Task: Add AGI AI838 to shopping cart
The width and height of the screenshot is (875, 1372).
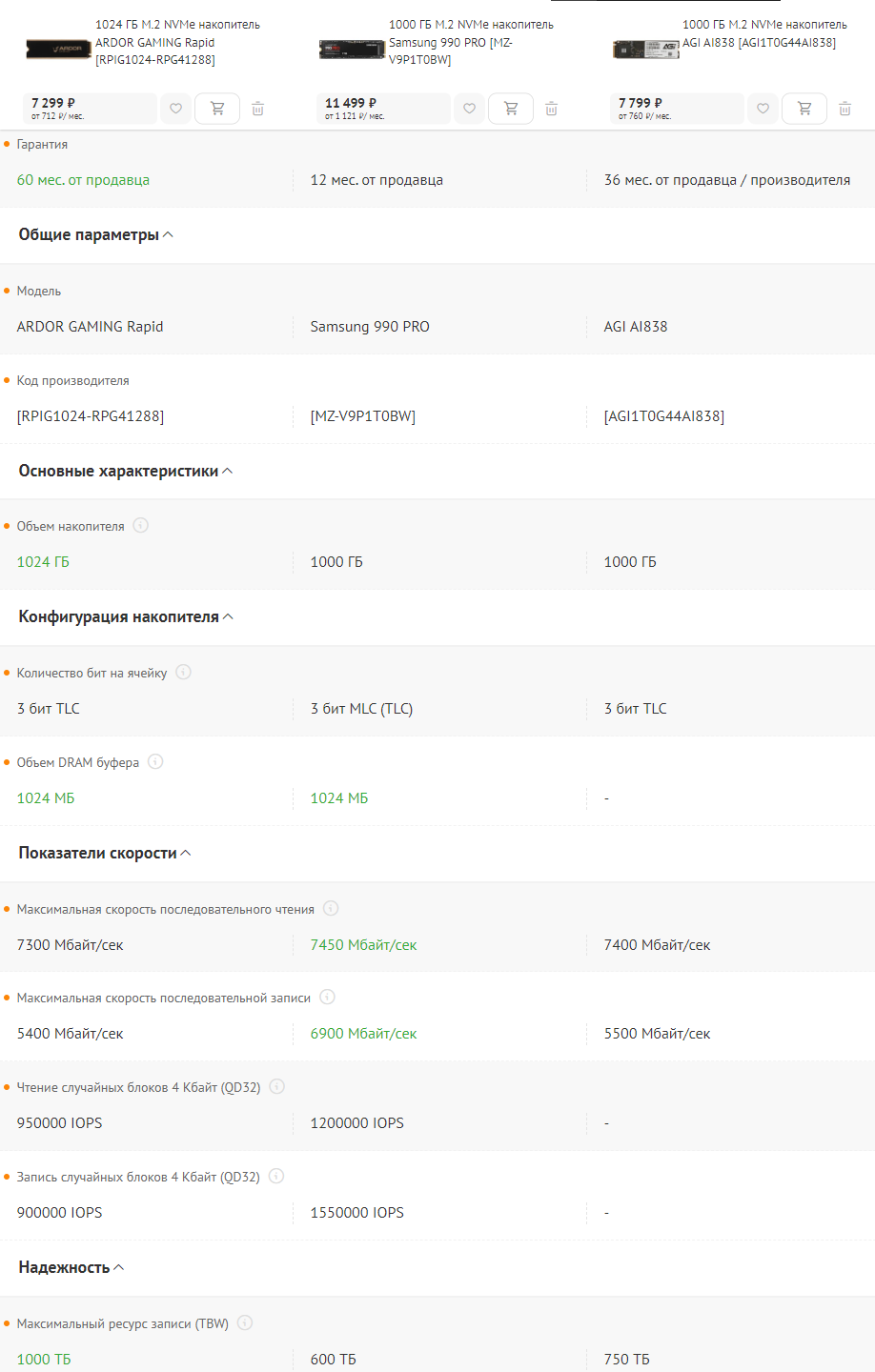Action: pyautogui.click(x=804, y=109)
